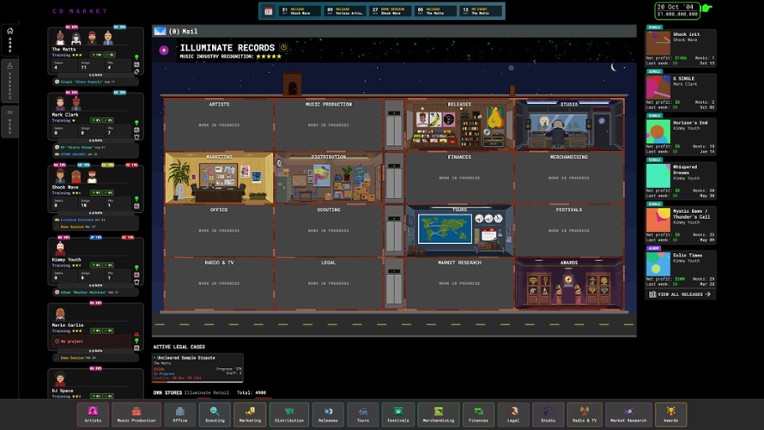Select the third left sidebar tab

(10, 122)
